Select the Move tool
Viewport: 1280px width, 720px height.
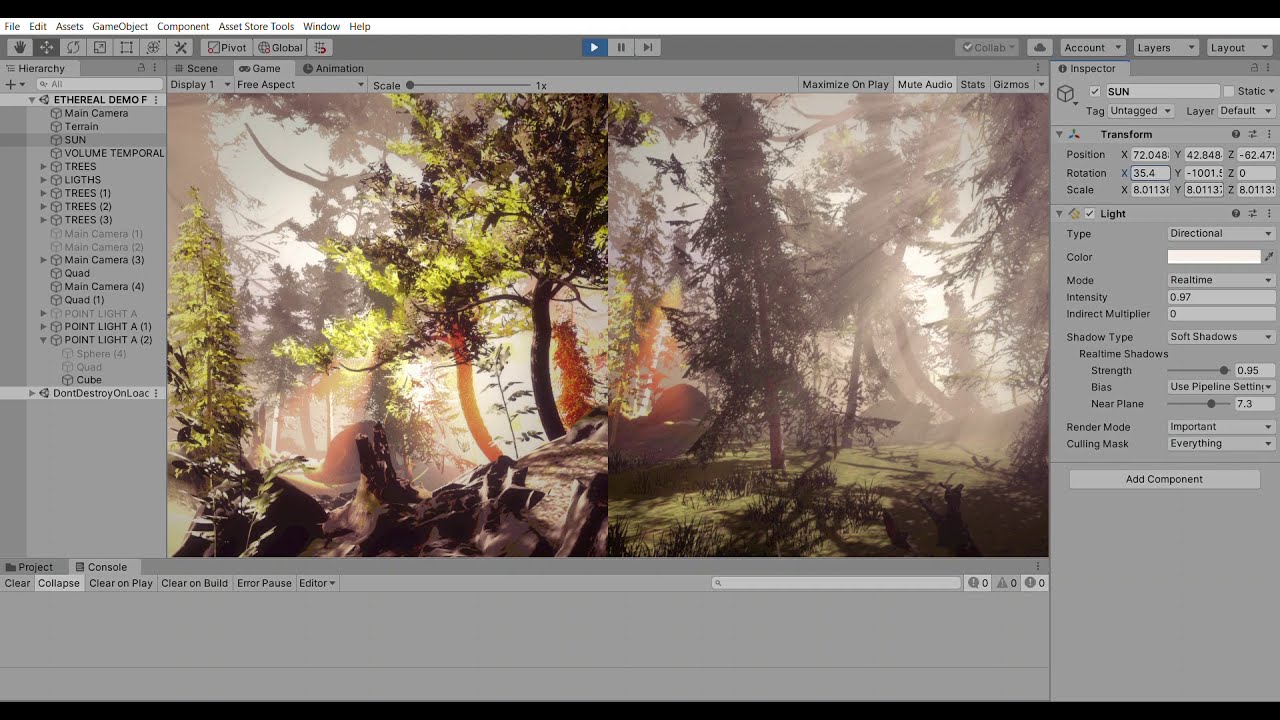pyautogui.click(x=46, y=47)
